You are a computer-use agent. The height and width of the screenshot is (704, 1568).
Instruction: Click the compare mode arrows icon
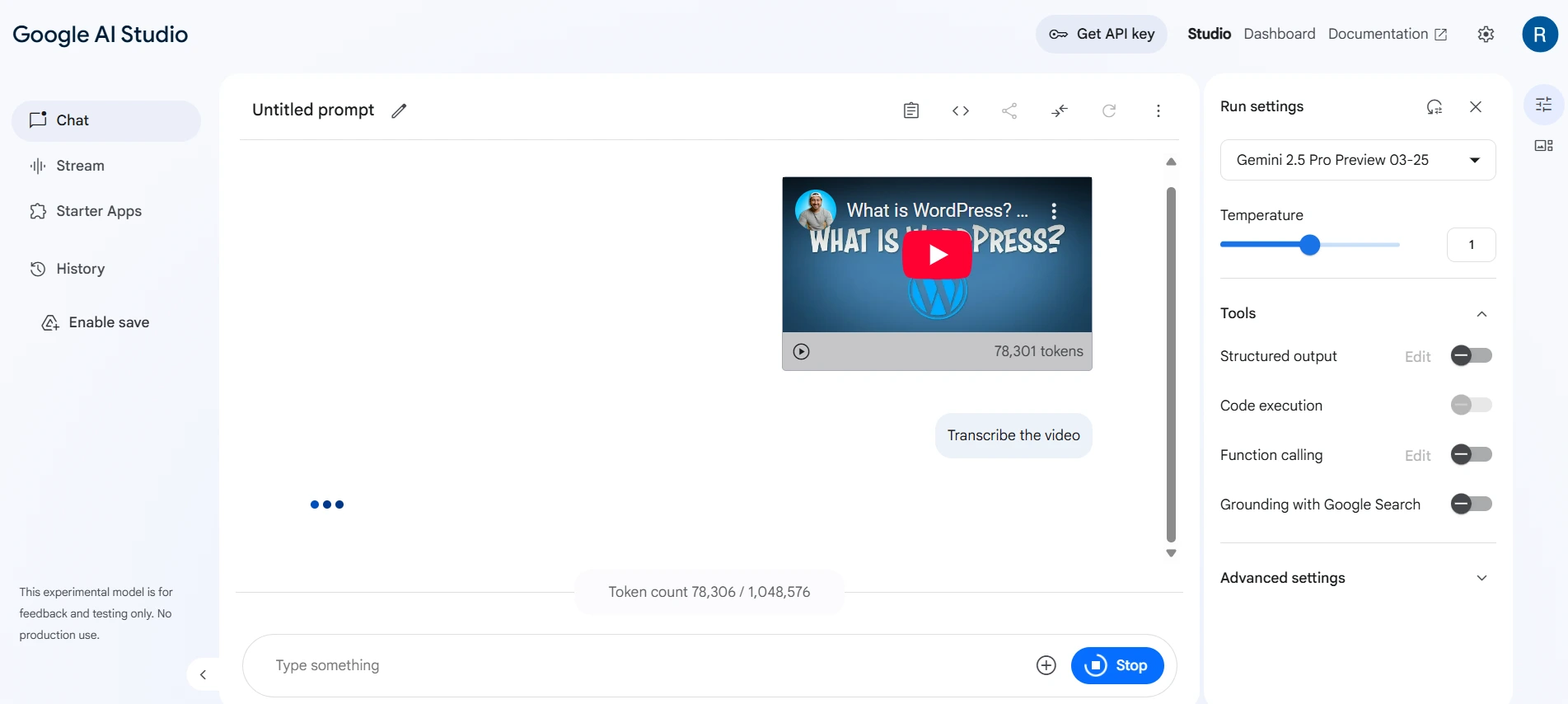(1060, 110)
